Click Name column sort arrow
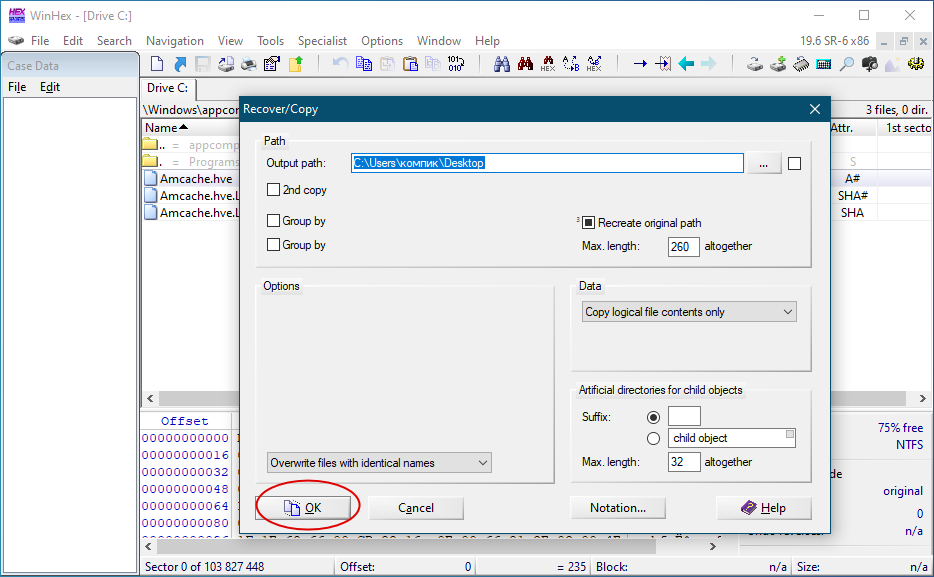The width and height of the screenshot is (934, 577). coord(183,127)
